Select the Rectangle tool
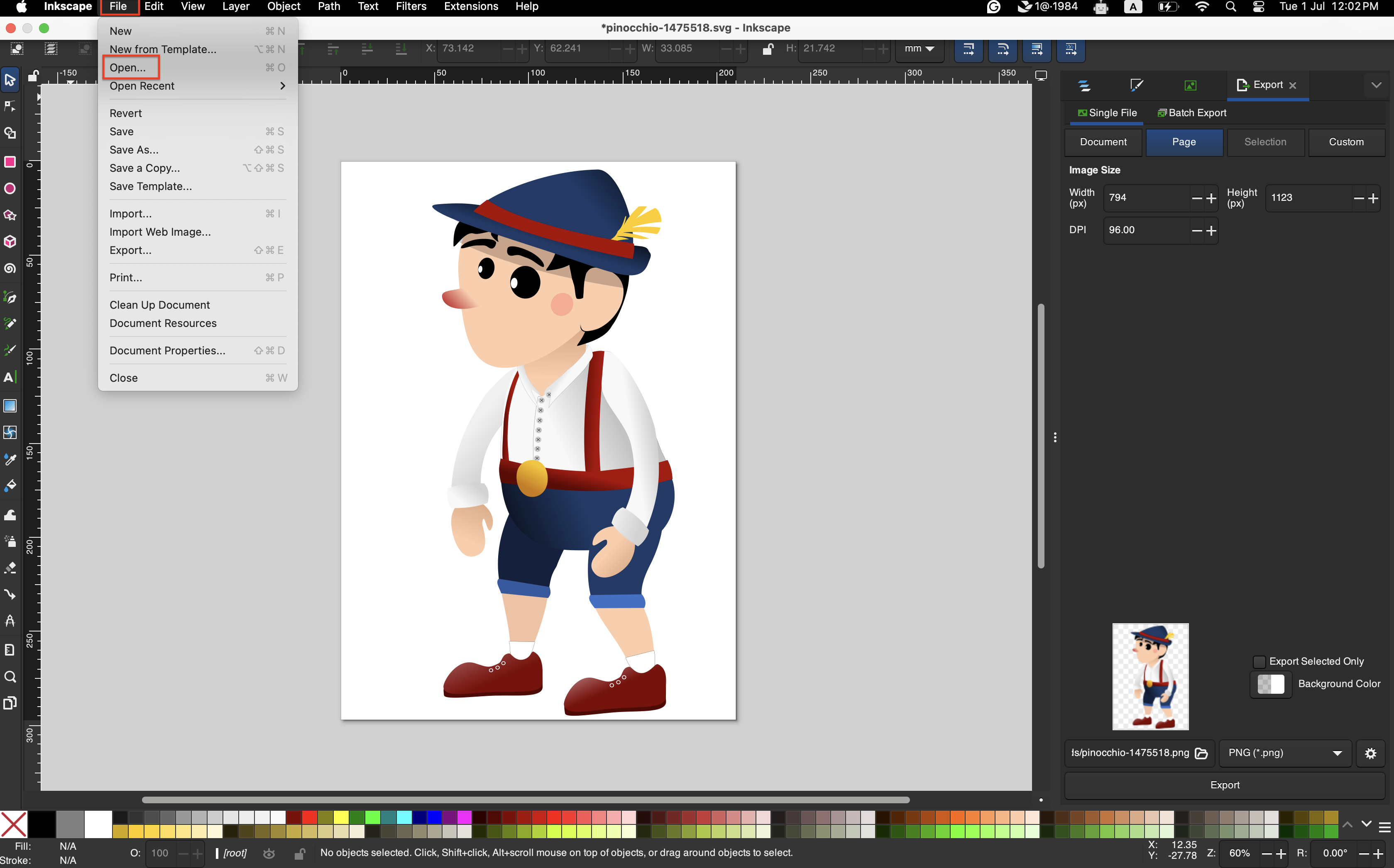 (10, 163)
